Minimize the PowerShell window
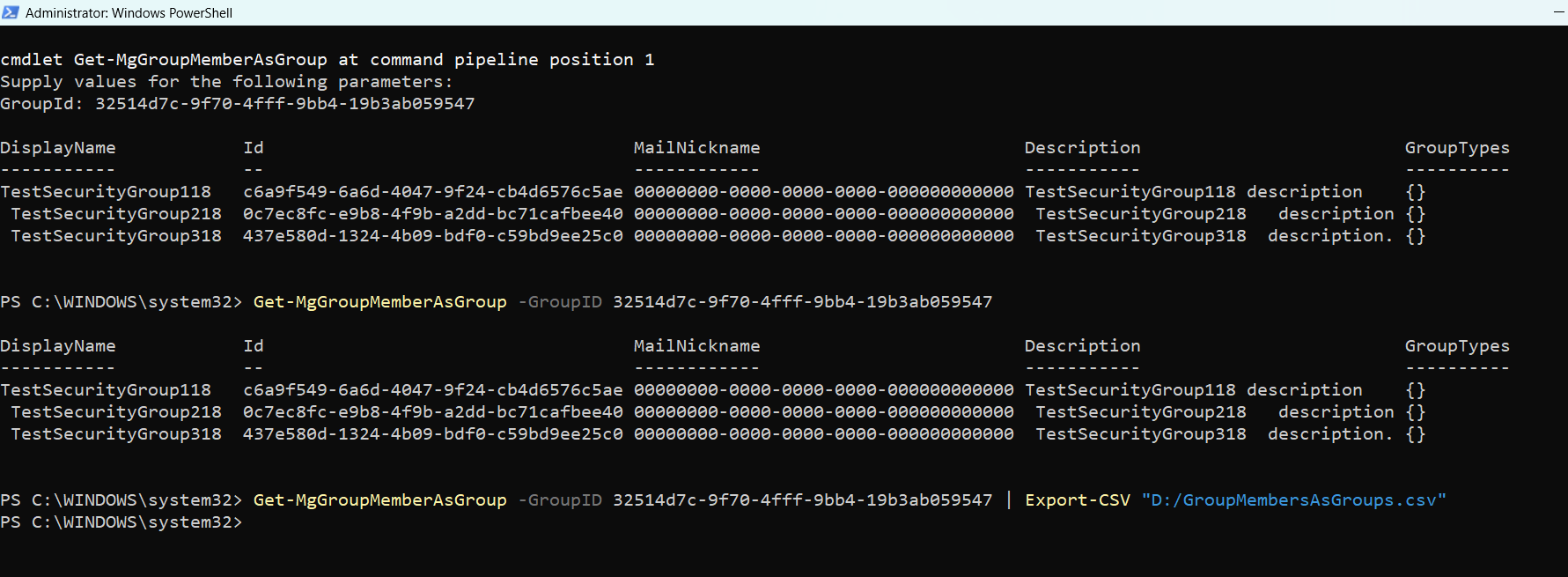 [x=1559, y=12]
